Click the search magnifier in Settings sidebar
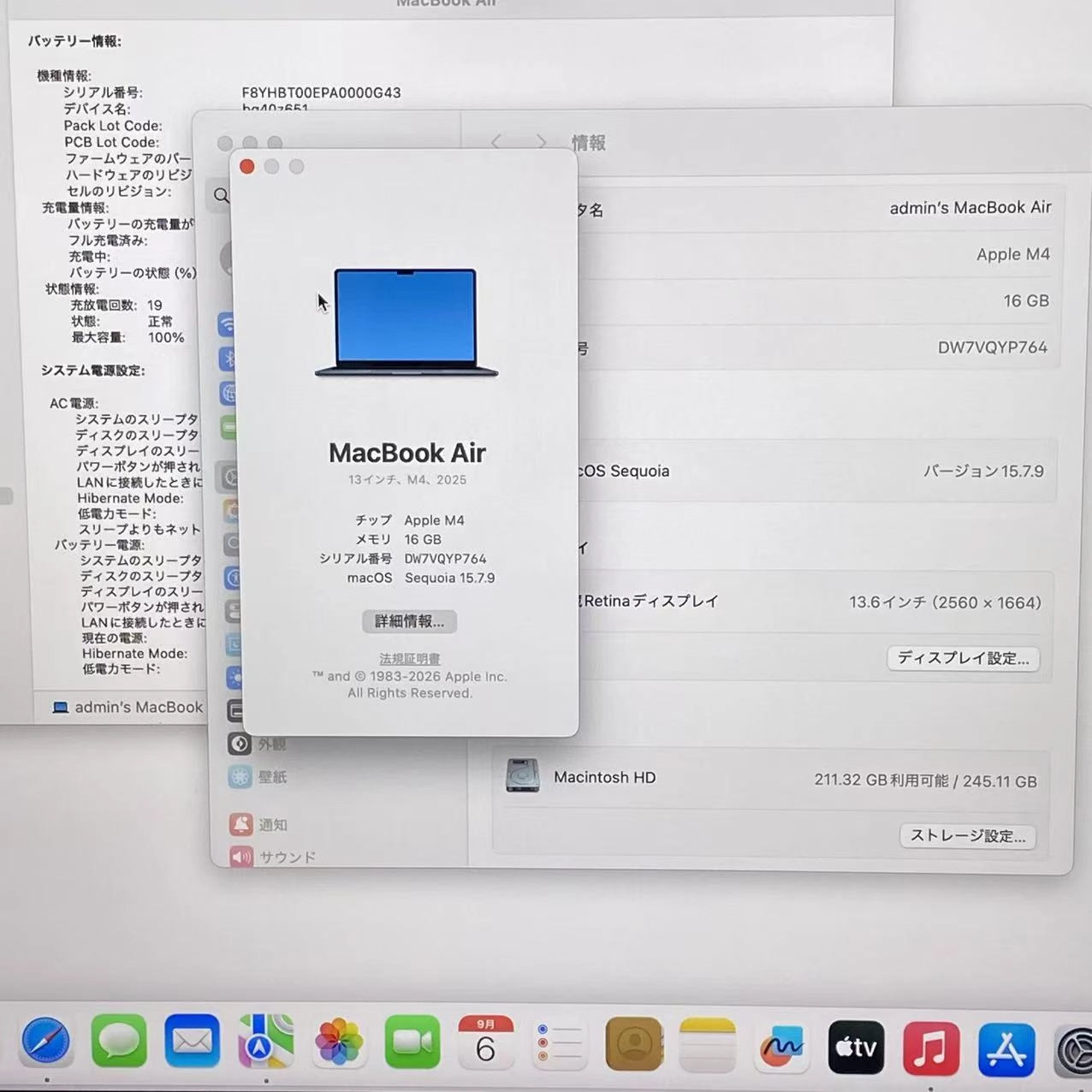 tap(222, 195)
